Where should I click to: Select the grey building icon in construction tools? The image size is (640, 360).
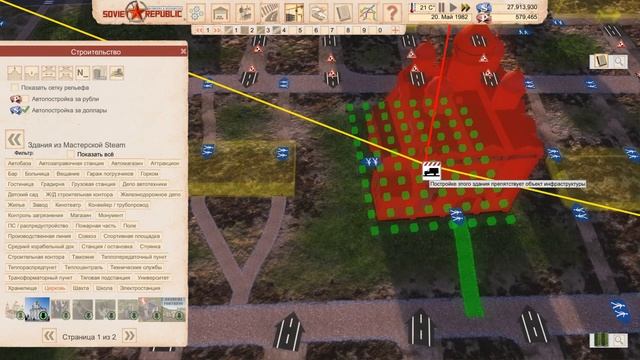[99, 73]
